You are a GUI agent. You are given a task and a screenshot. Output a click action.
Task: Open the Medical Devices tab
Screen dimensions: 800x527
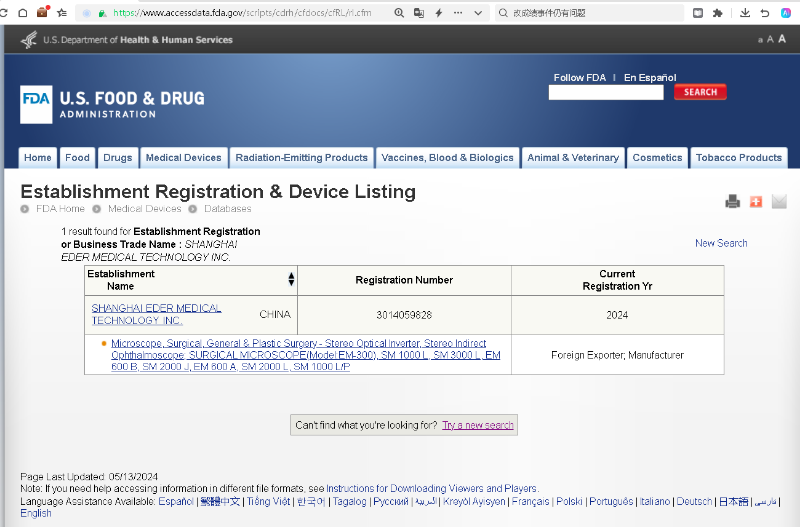[x=184, y=158]
